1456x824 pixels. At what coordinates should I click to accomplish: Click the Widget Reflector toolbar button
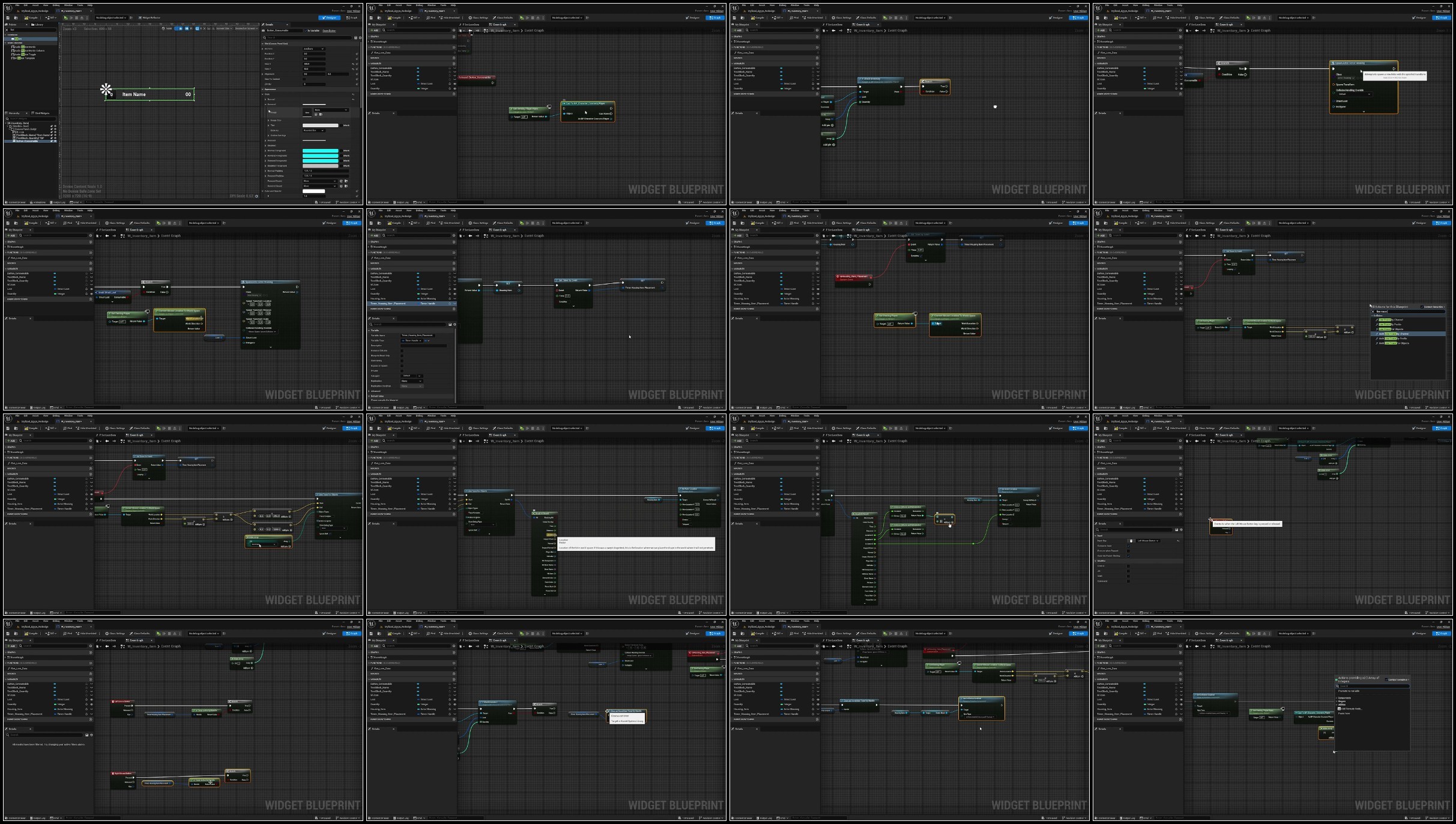click(x=150, y=17)
